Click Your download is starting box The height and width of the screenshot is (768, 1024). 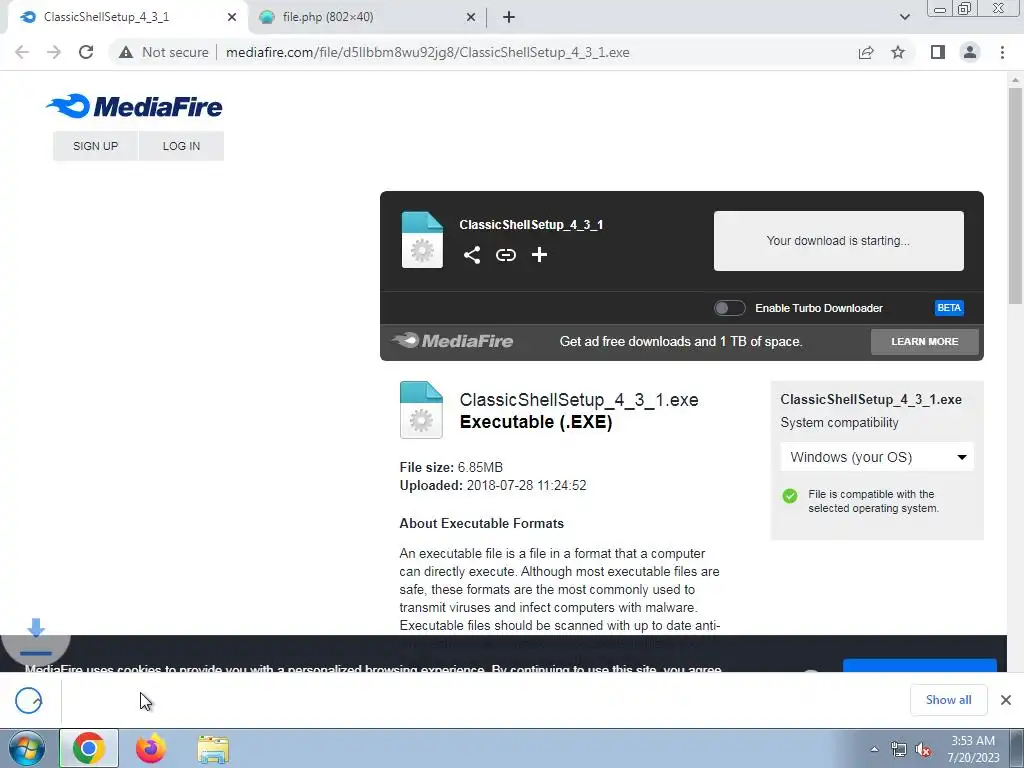(x=839, y=240)
